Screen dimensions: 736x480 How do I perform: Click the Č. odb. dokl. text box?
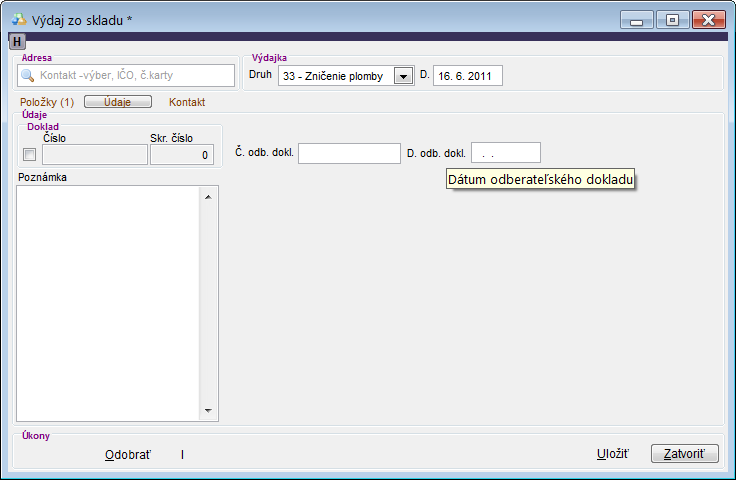coord(349,153)
